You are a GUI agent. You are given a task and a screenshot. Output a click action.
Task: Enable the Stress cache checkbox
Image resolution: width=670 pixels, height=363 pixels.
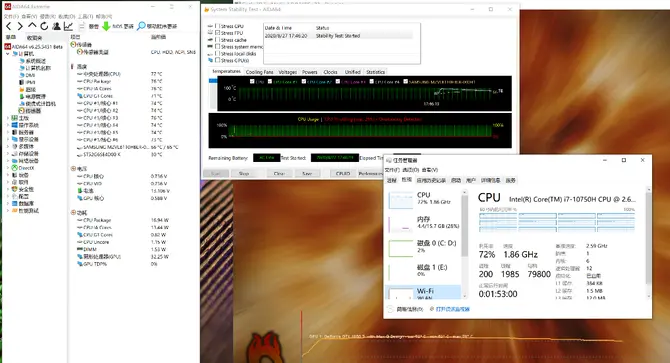[x=217, y=40]
